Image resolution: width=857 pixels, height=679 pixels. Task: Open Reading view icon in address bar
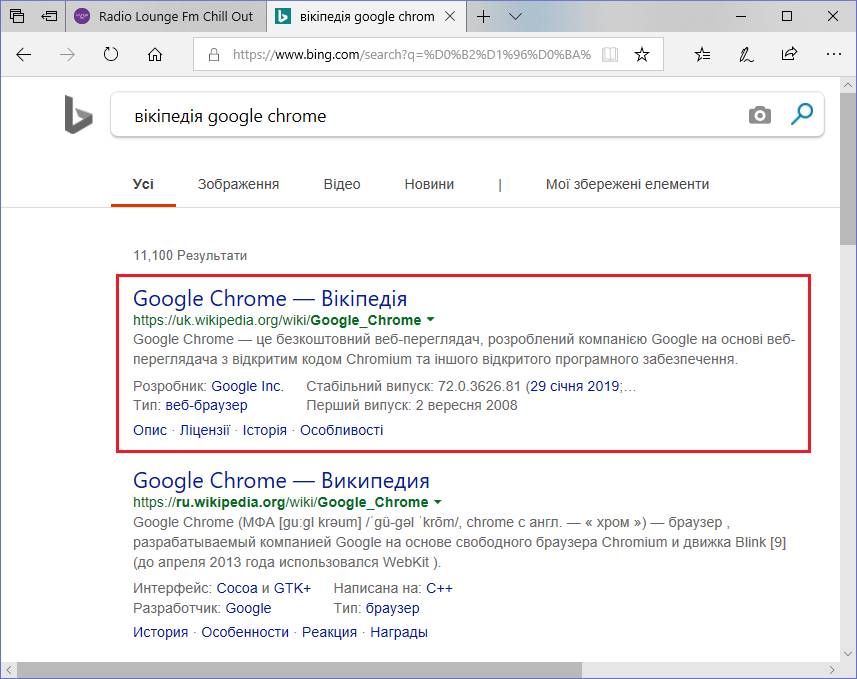coord(610,54)
